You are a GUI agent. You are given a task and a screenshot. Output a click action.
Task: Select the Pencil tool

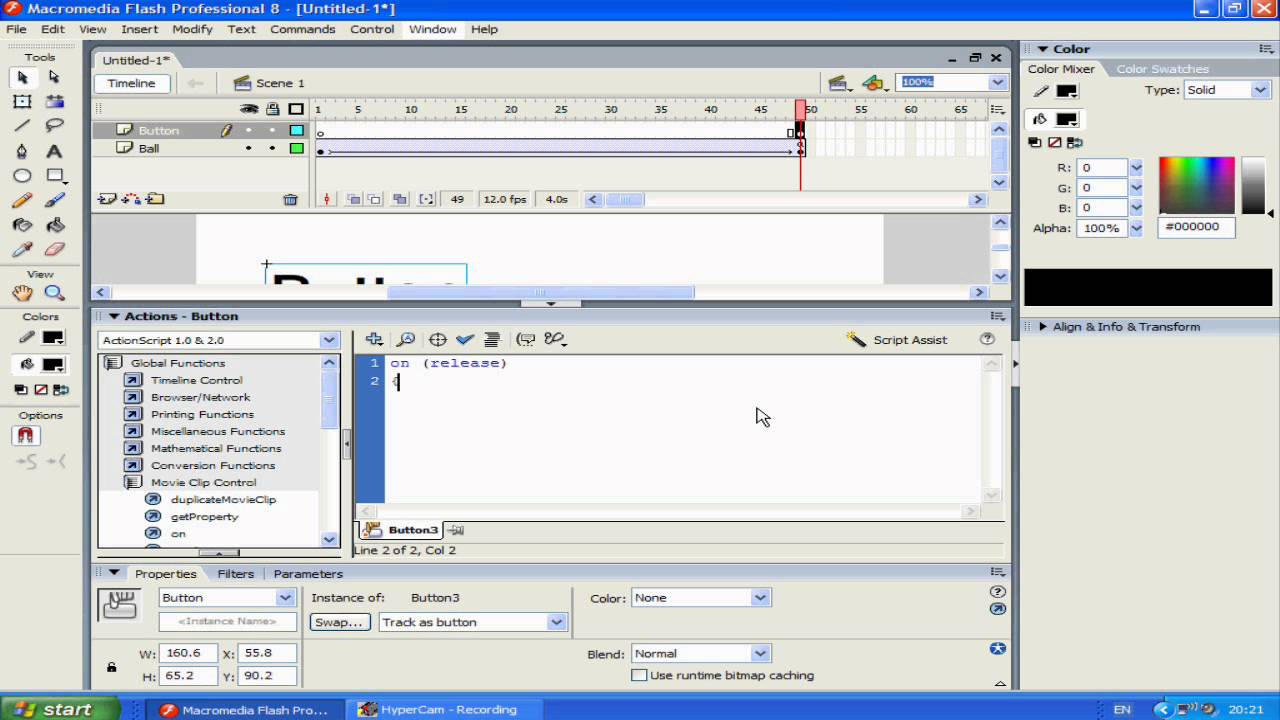[x=22, y=200]
